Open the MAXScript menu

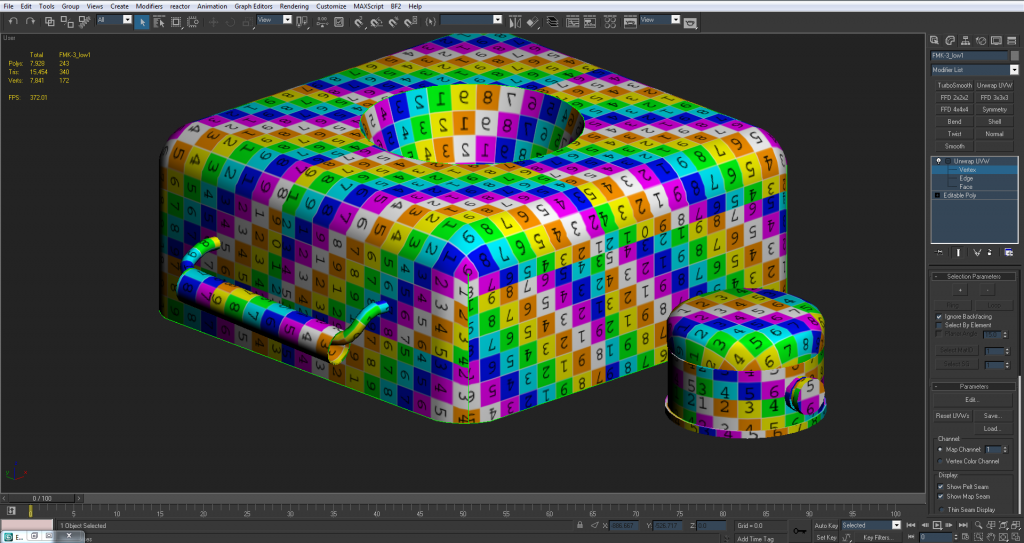click(x=368, y=6)
